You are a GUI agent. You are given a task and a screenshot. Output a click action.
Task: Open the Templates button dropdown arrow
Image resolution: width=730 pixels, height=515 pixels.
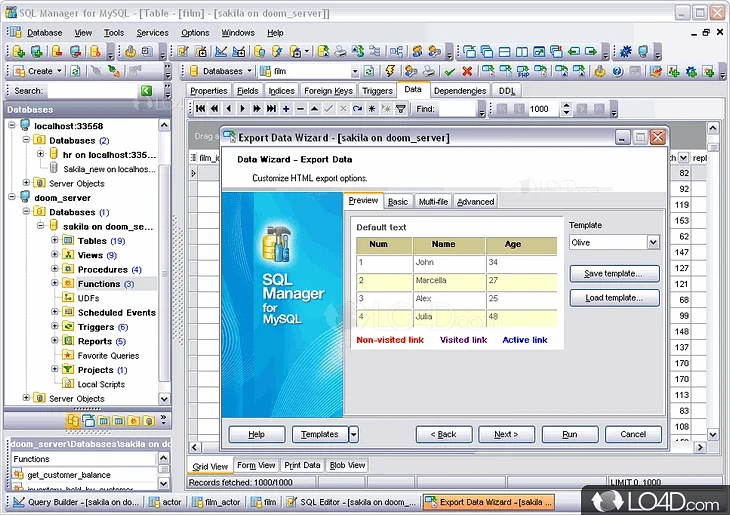click(353, 434)
